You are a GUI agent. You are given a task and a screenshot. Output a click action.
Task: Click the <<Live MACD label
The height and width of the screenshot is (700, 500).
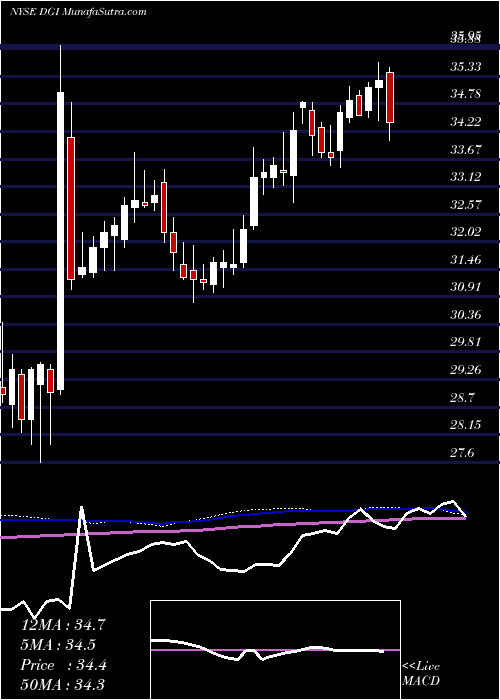click(x=421, y=674)
